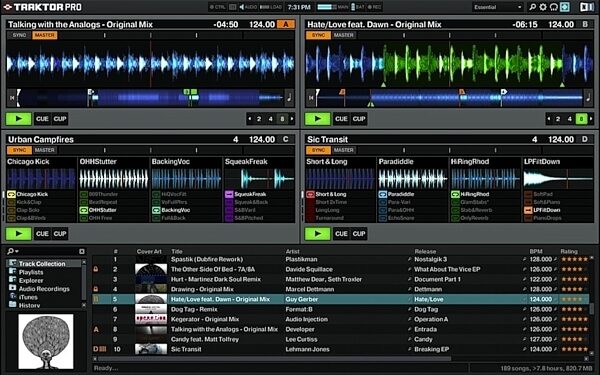Click the Native Instruments layout logo icon

click(587, 7)
